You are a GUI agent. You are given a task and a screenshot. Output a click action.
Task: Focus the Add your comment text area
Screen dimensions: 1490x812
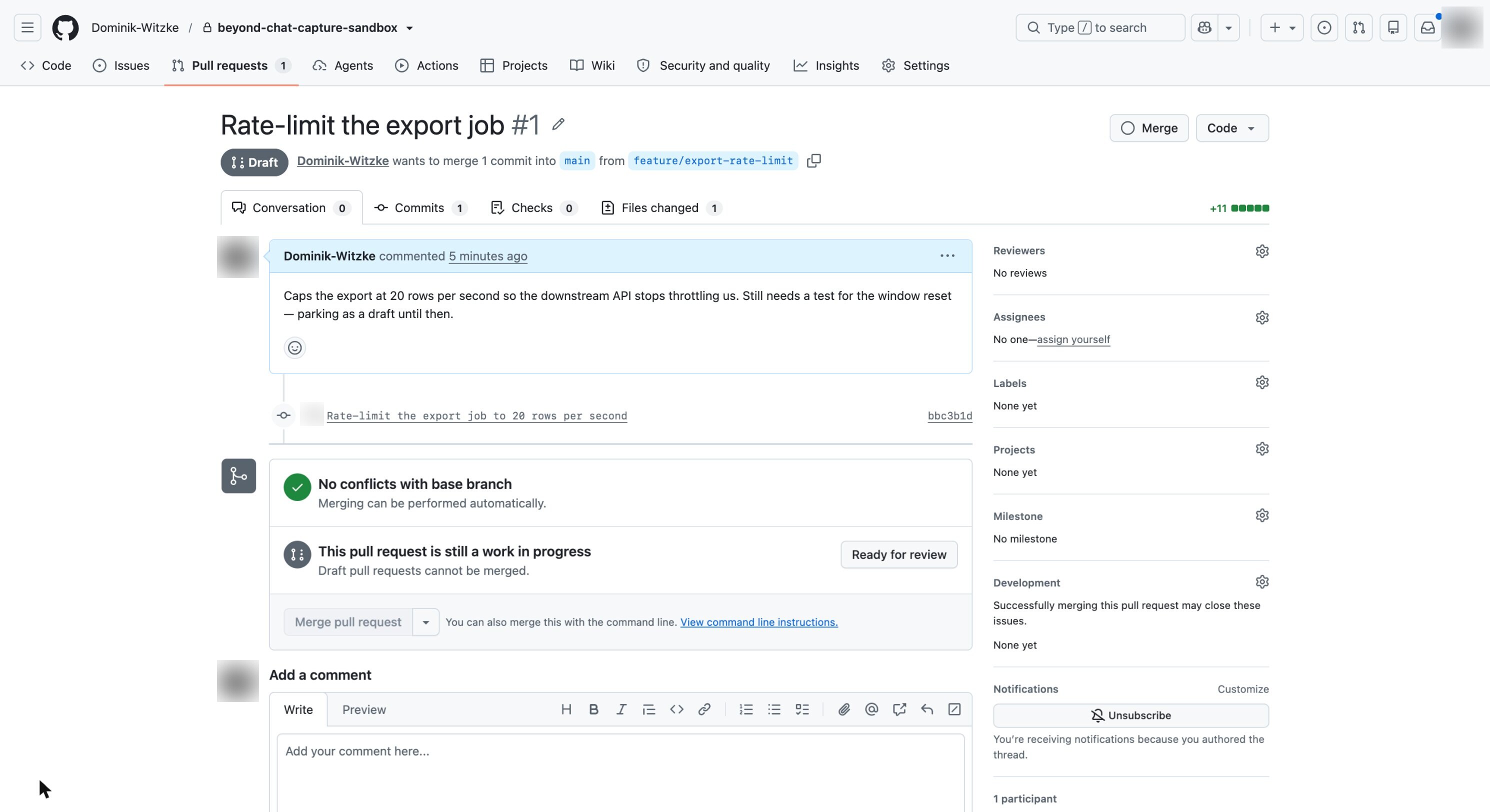(620, 772)
